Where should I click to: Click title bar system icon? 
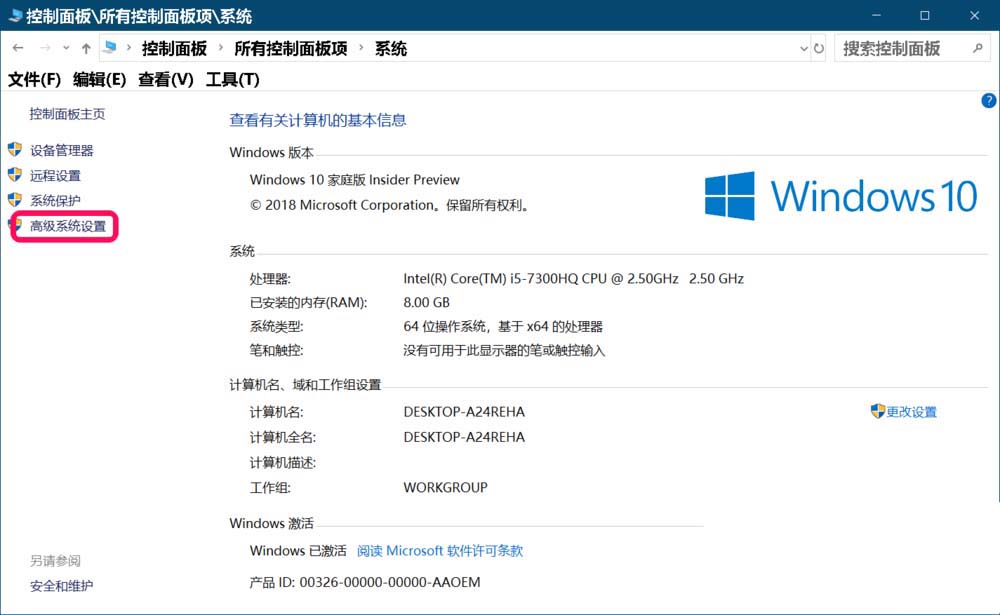(x=15, y=15)
